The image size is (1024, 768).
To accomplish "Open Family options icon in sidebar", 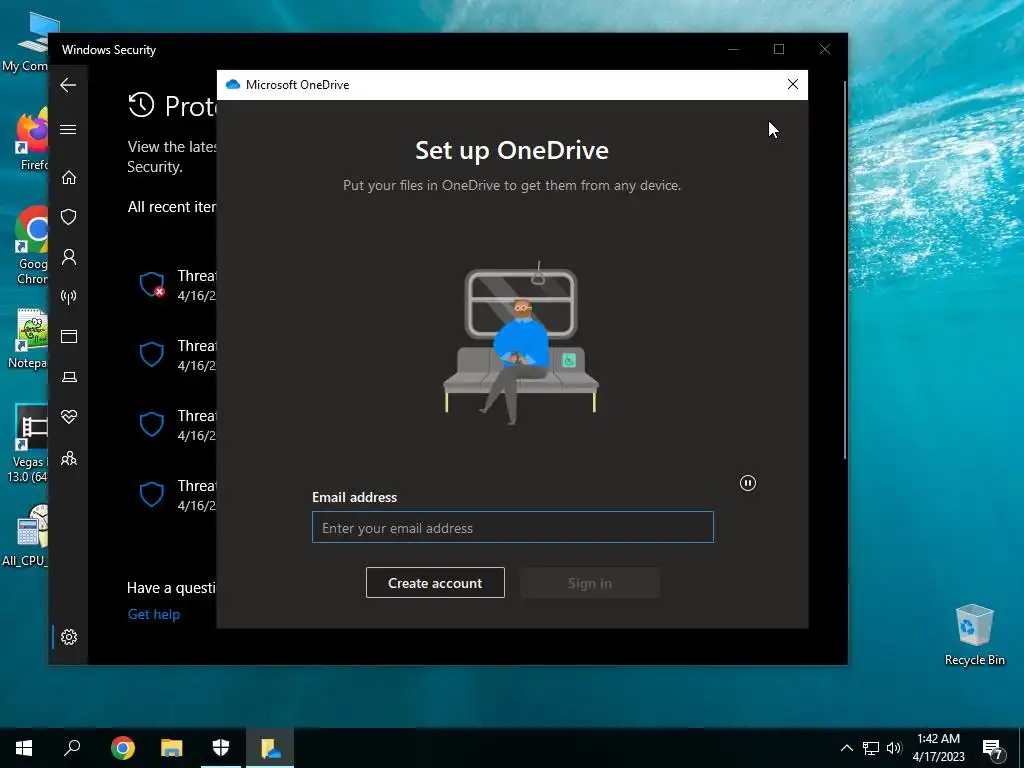I will [x=69, y=458].
